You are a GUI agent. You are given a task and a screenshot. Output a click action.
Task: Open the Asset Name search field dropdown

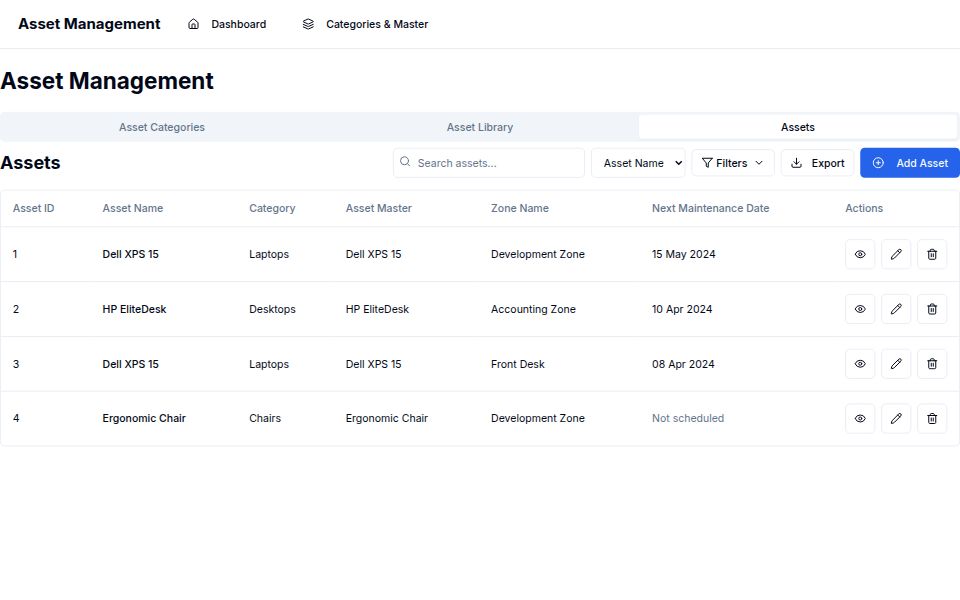638,163
